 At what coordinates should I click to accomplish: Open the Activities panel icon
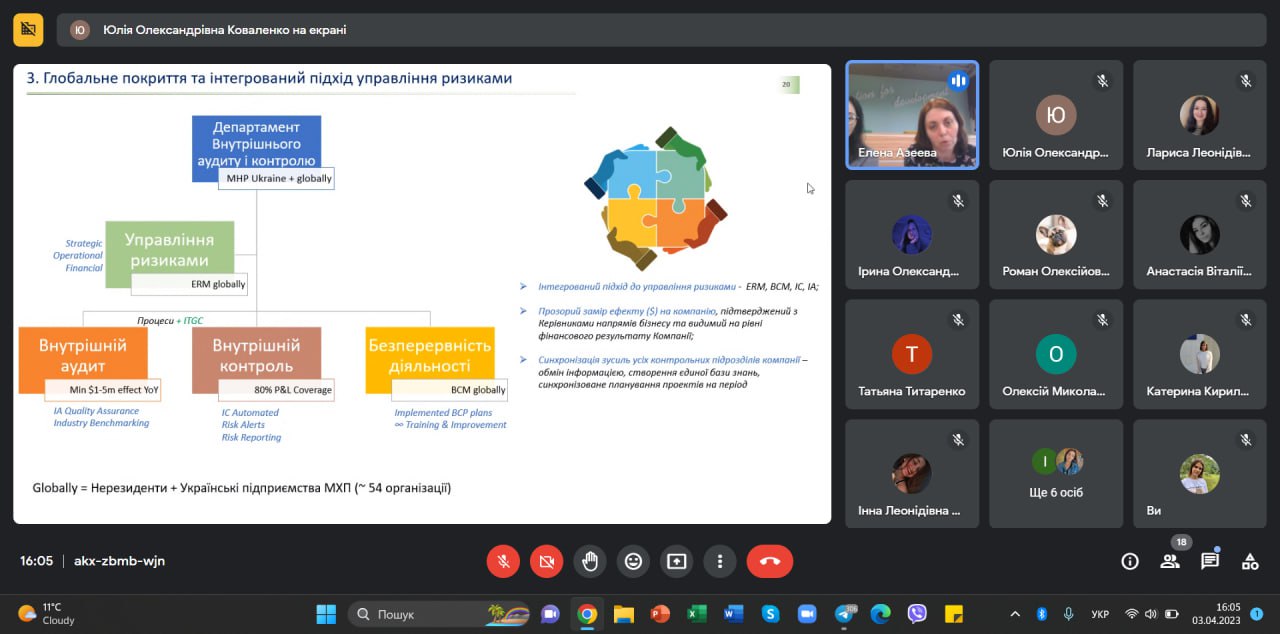point(1250,561)
